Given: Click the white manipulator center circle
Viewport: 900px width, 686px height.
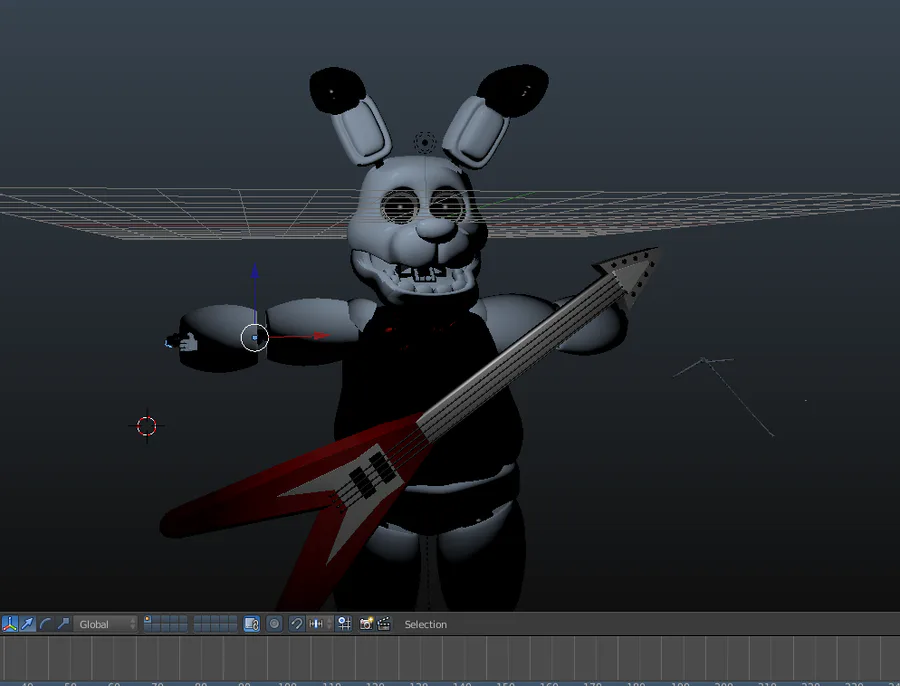Looking at the screenshot, I should tap(255, 338).
